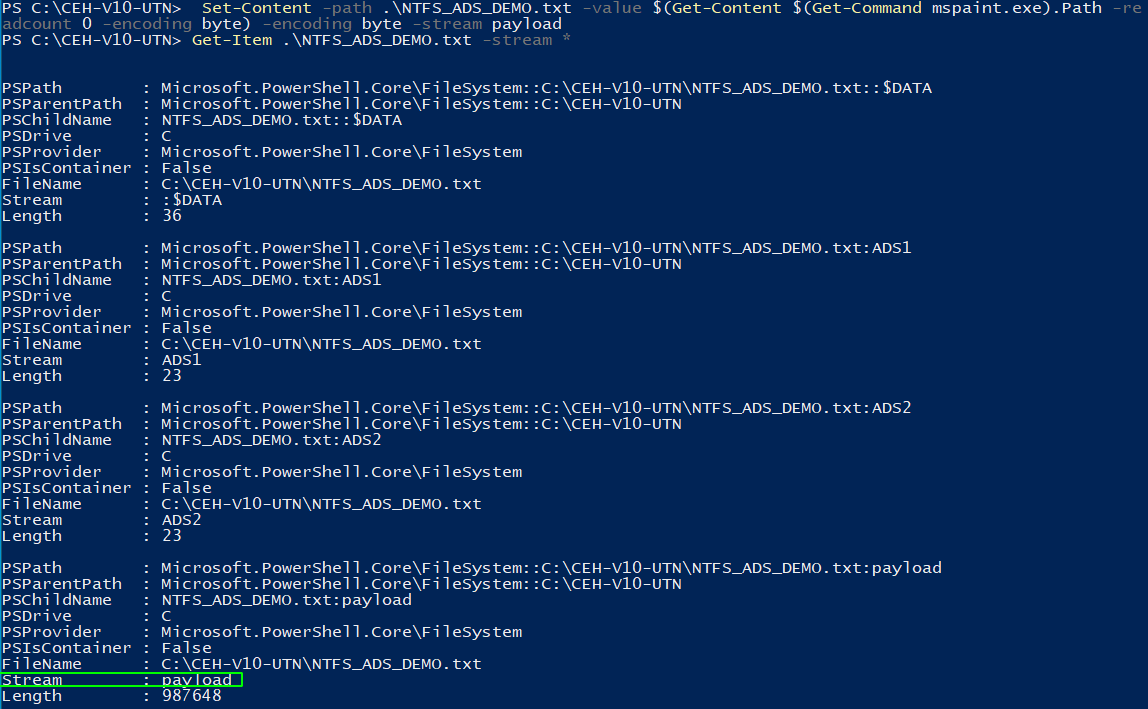Click the Length value 36
The image size is (1148, 709).
(172, 216)
